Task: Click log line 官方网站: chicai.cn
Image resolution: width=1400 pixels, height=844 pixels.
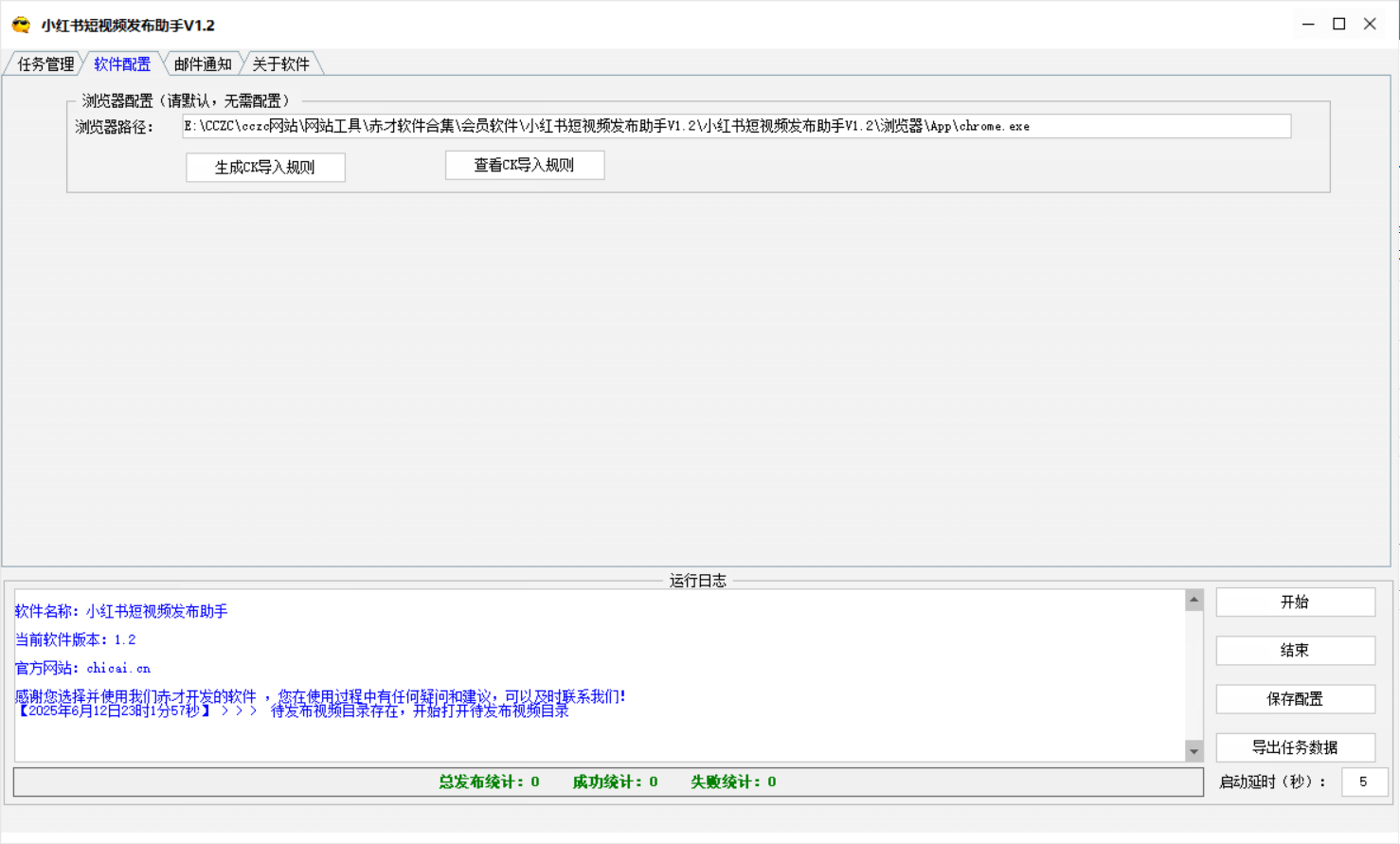Action: 82,668
